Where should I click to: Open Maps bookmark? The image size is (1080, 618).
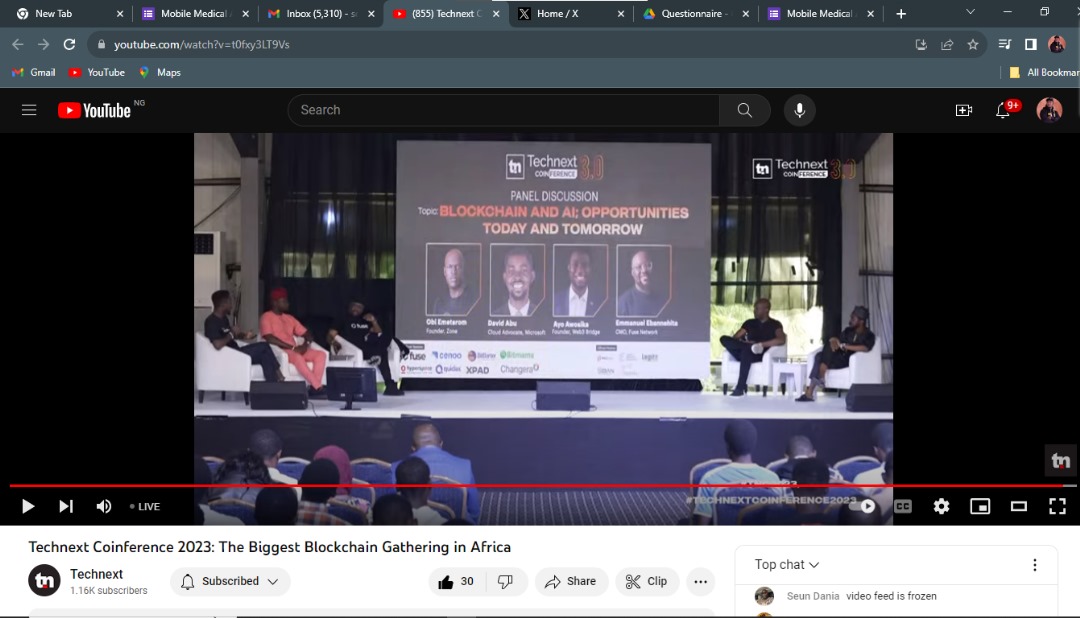click(160, 72)
